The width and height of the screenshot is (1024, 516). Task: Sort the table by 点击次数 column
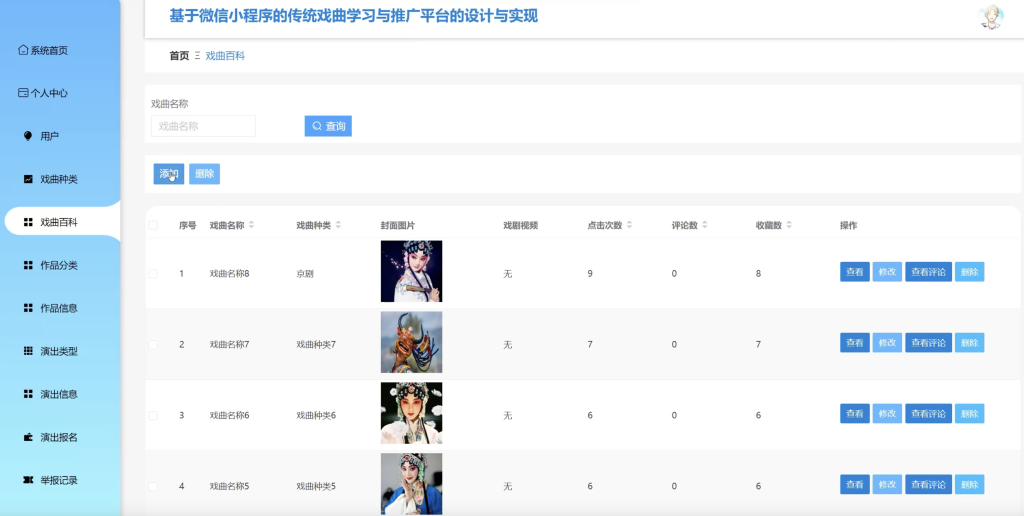(629, 225)
